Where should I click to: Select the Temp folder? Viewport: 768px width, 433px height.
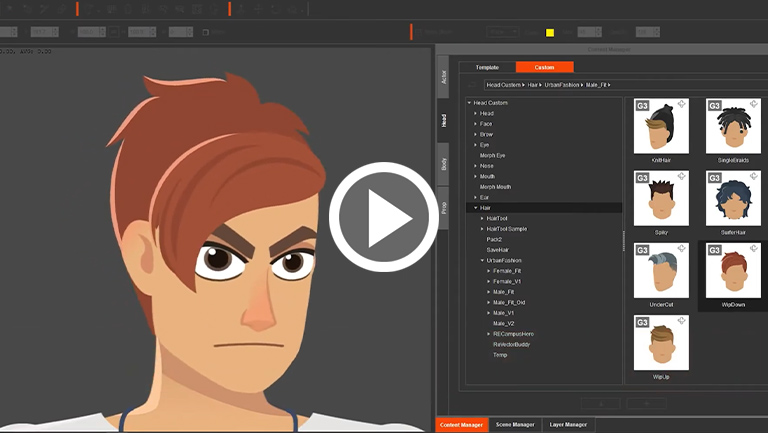[x=500, y=355]
